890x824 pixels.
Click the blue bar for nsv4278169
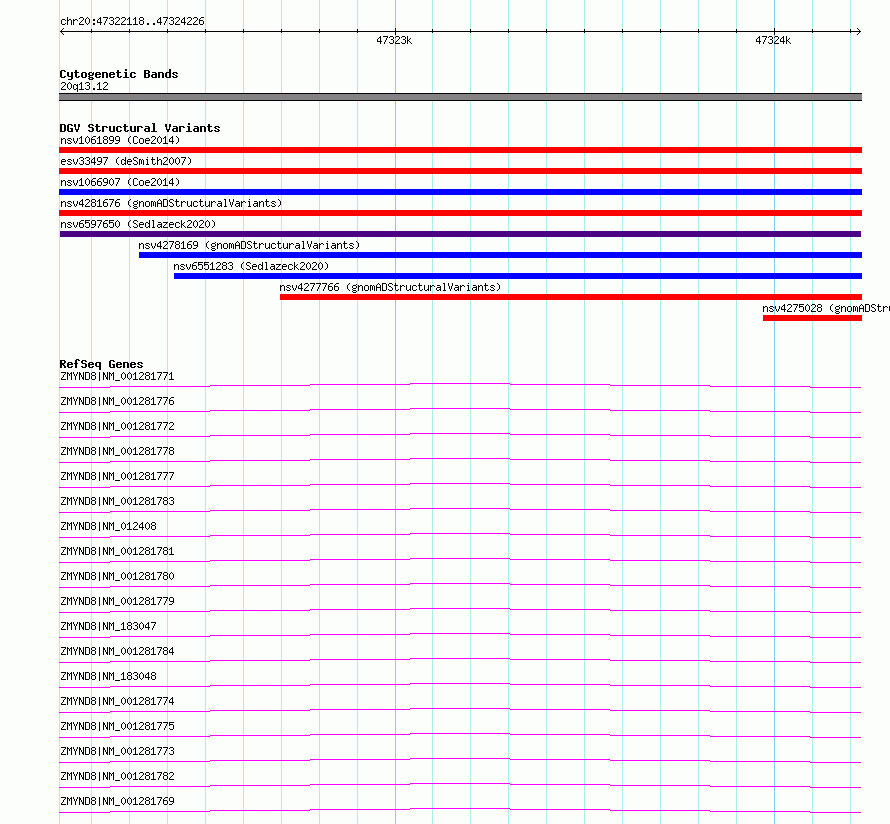[x=500, y=255]
